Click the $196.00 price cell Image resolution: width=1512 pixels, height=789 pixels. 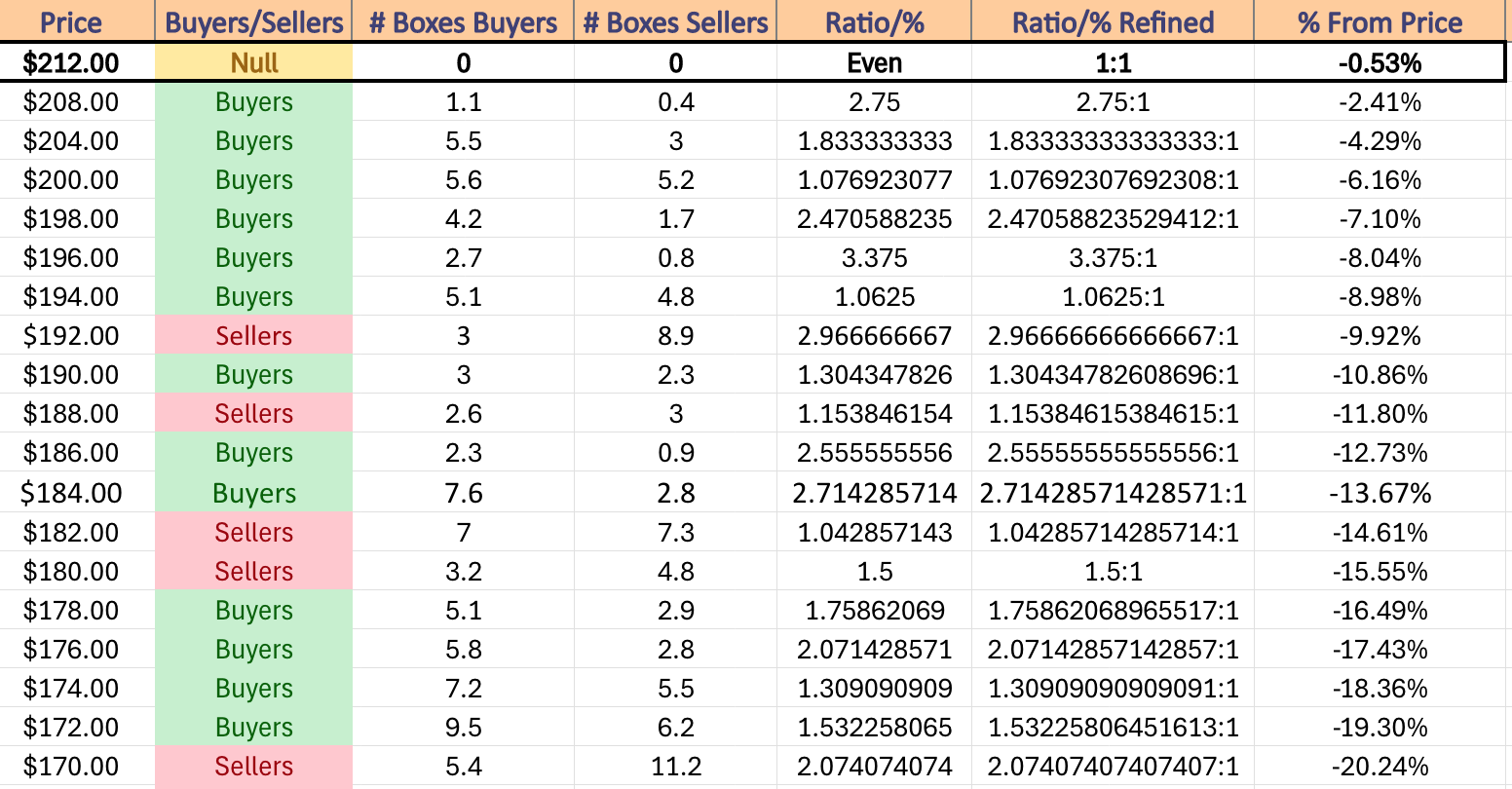coord(78,257)
